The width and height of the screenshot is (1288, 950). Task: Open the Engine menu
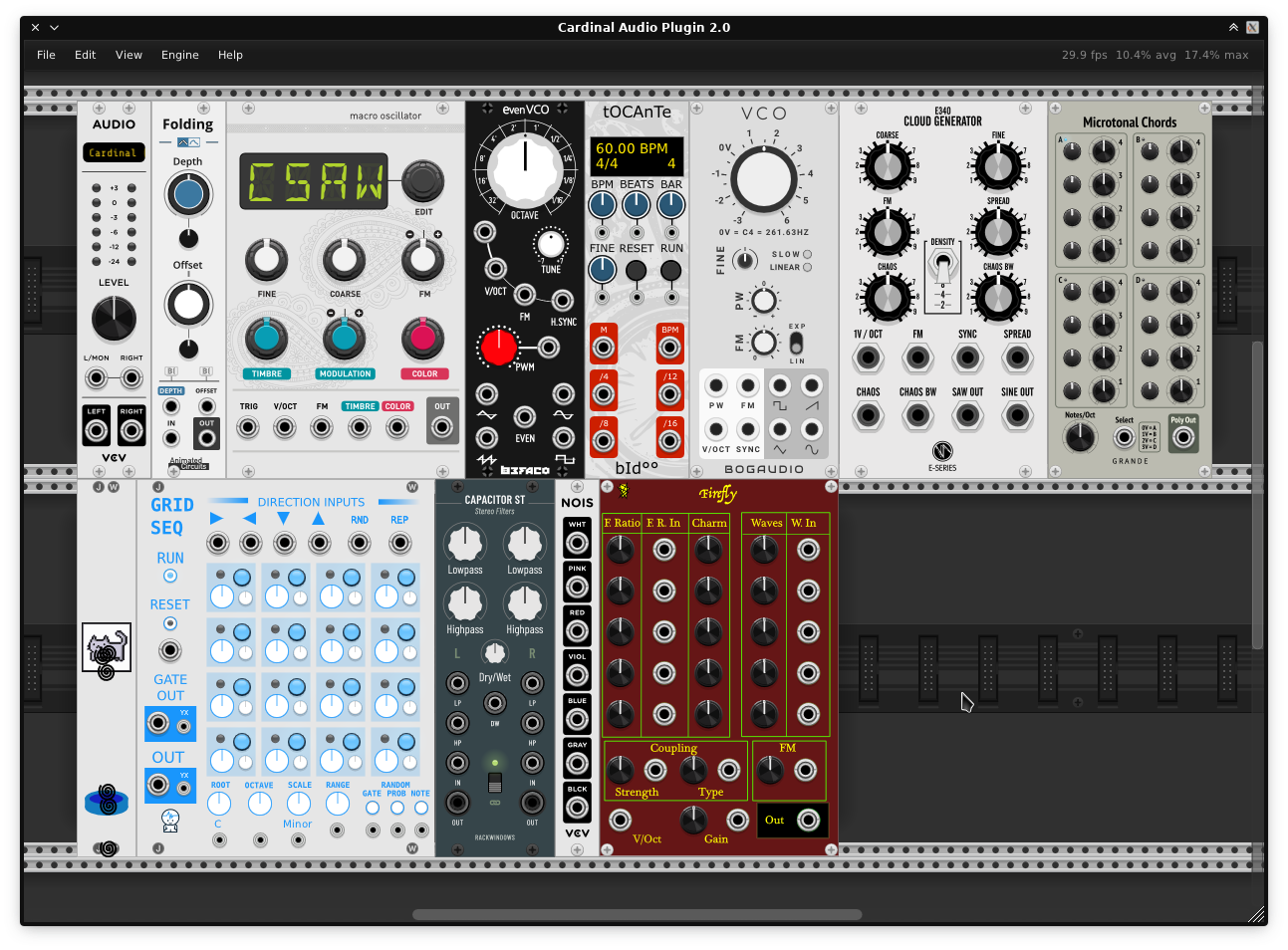180,55
